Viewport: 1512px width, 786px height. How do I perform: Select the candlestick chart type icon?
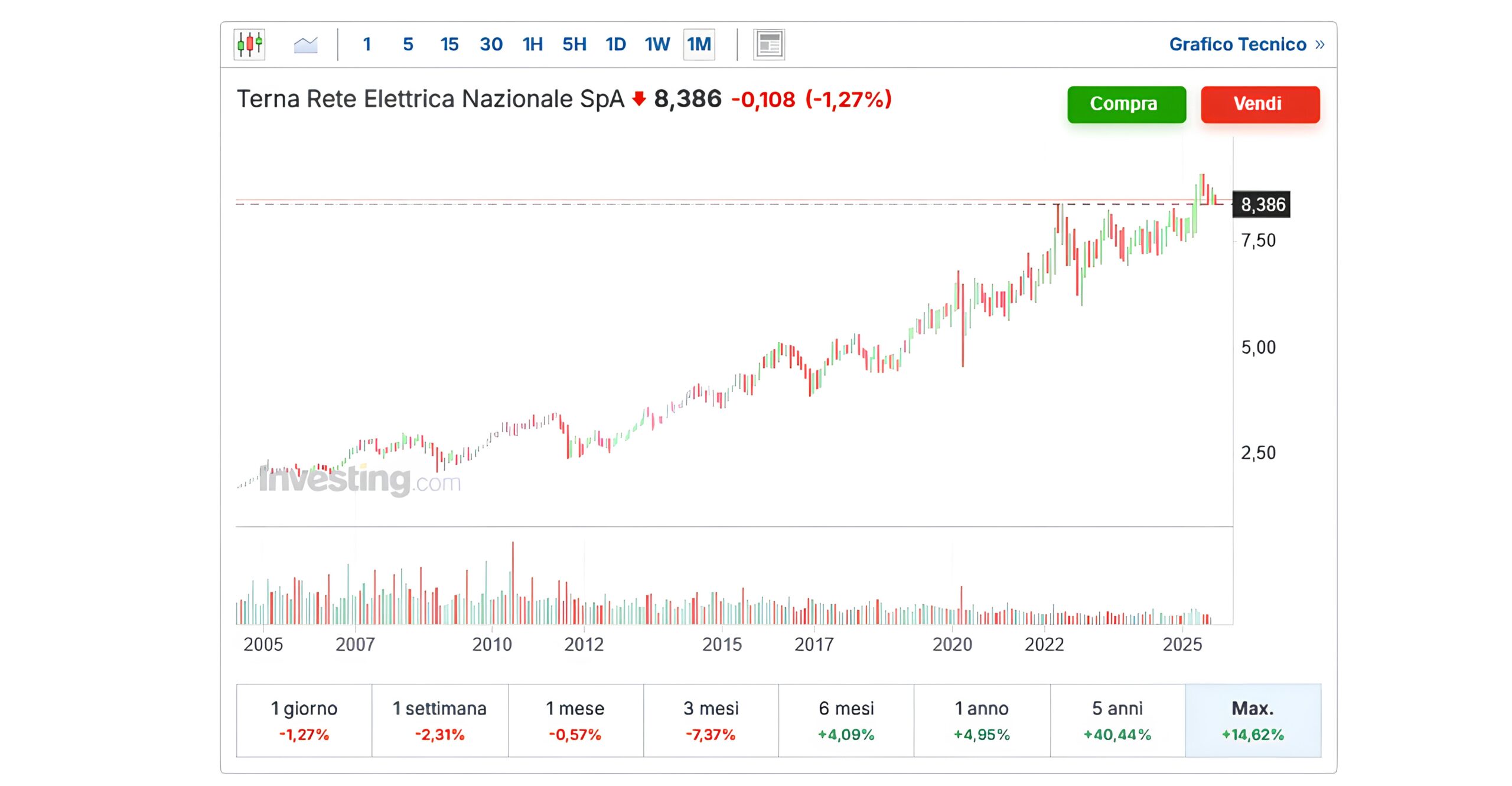249,44
